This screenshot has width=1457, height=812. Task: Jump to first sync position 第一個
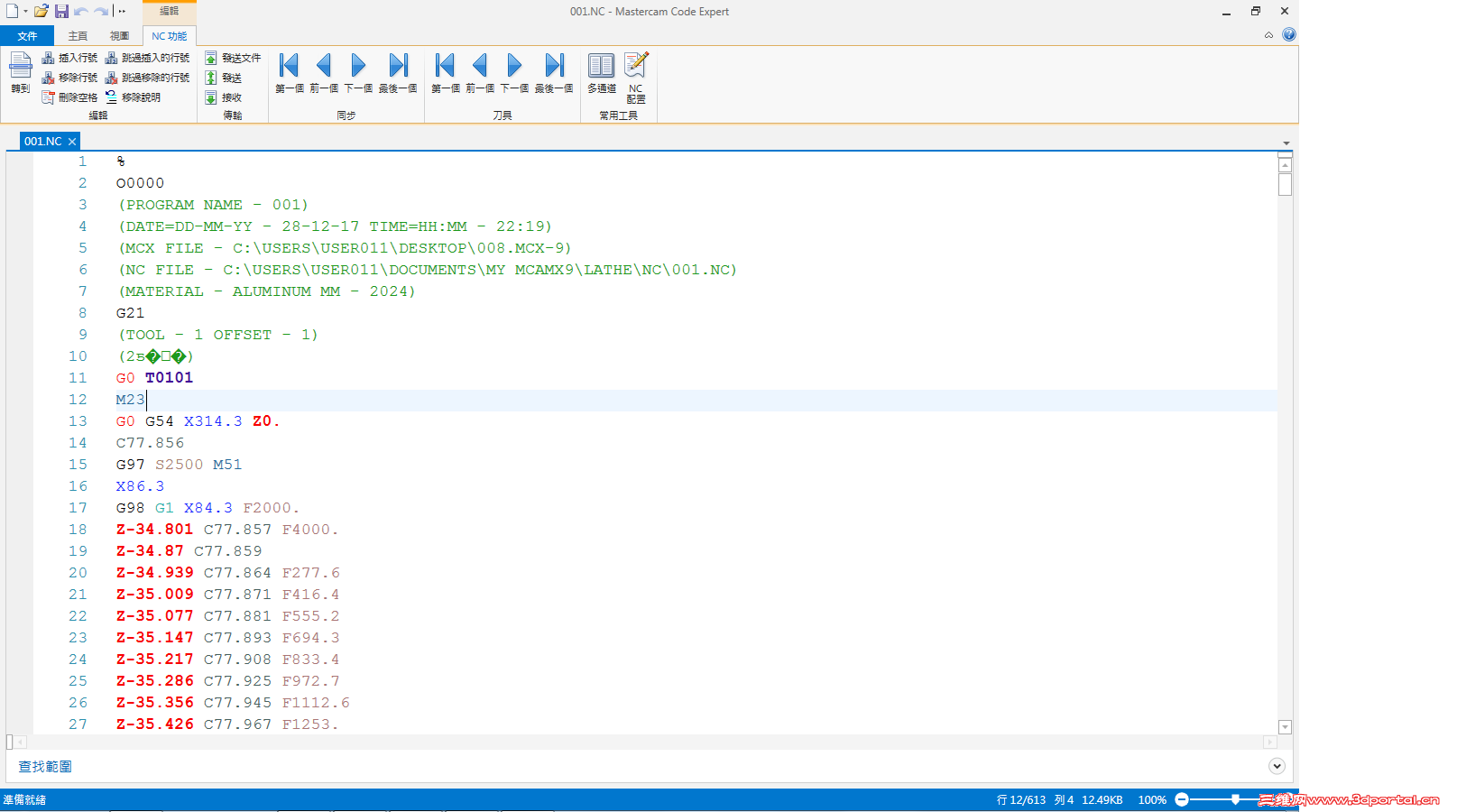289,73
